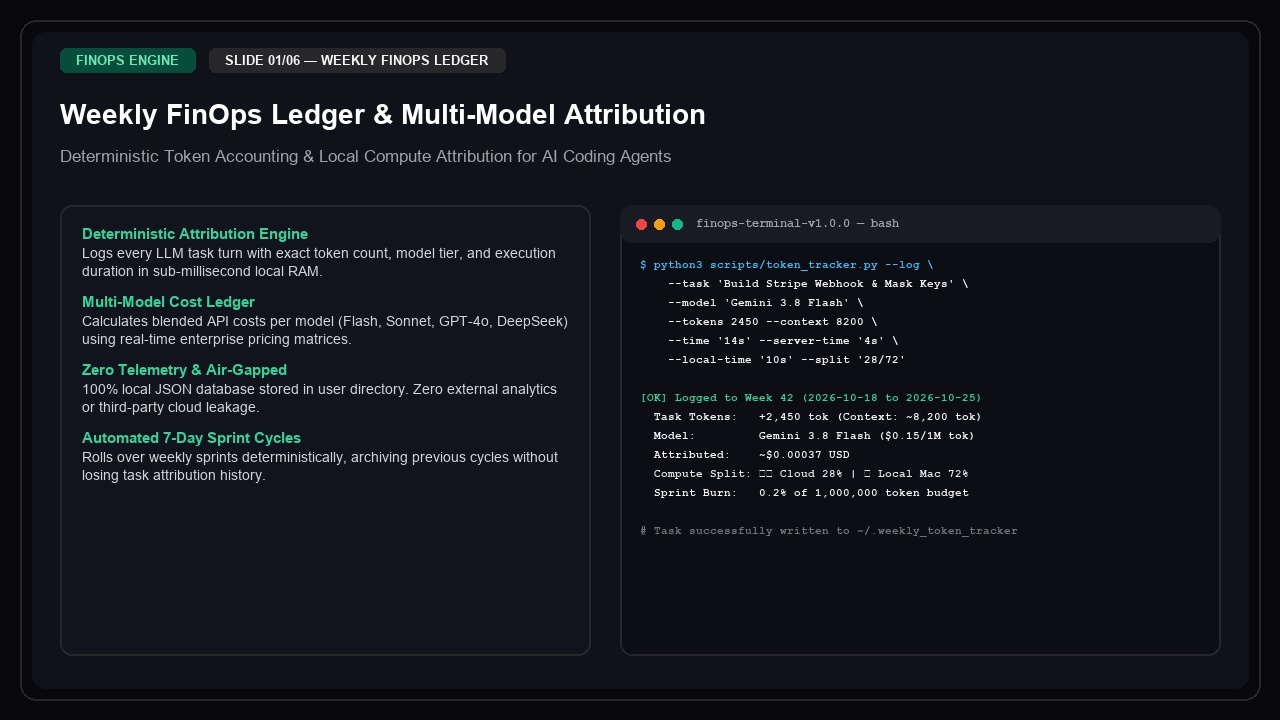The width and height of the screenshot is (1280, 720).
Task: Select the --time '14s' --server-time line
Action: (x=783, y=341)
